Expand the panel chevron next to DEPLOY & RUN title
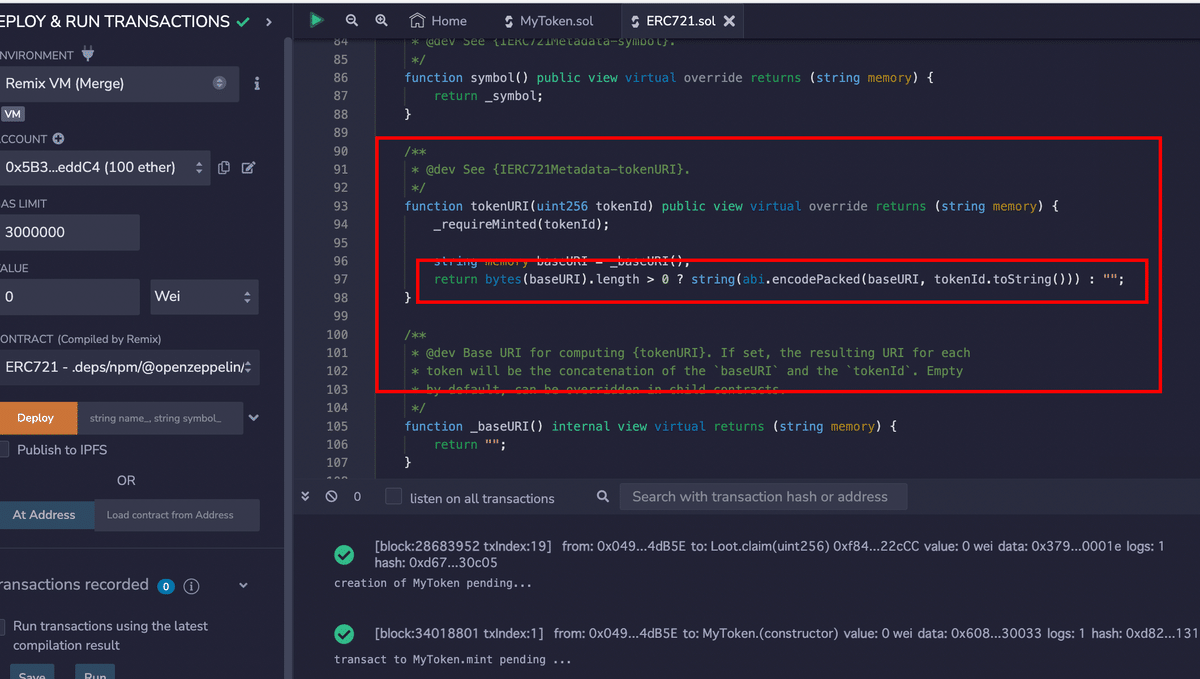This screenshot has height=679, width=1200. coord(268,21)
